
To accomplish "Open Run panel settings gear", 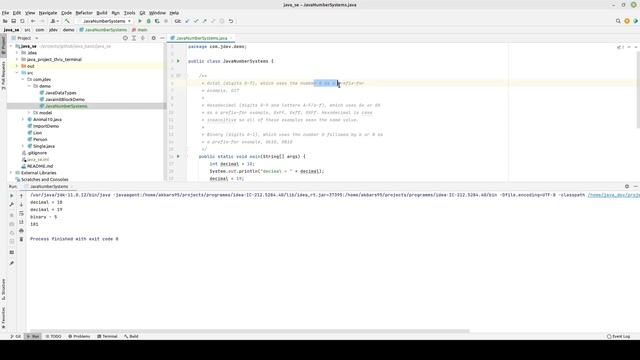I will pyautogui.click(x=627, y=187).
